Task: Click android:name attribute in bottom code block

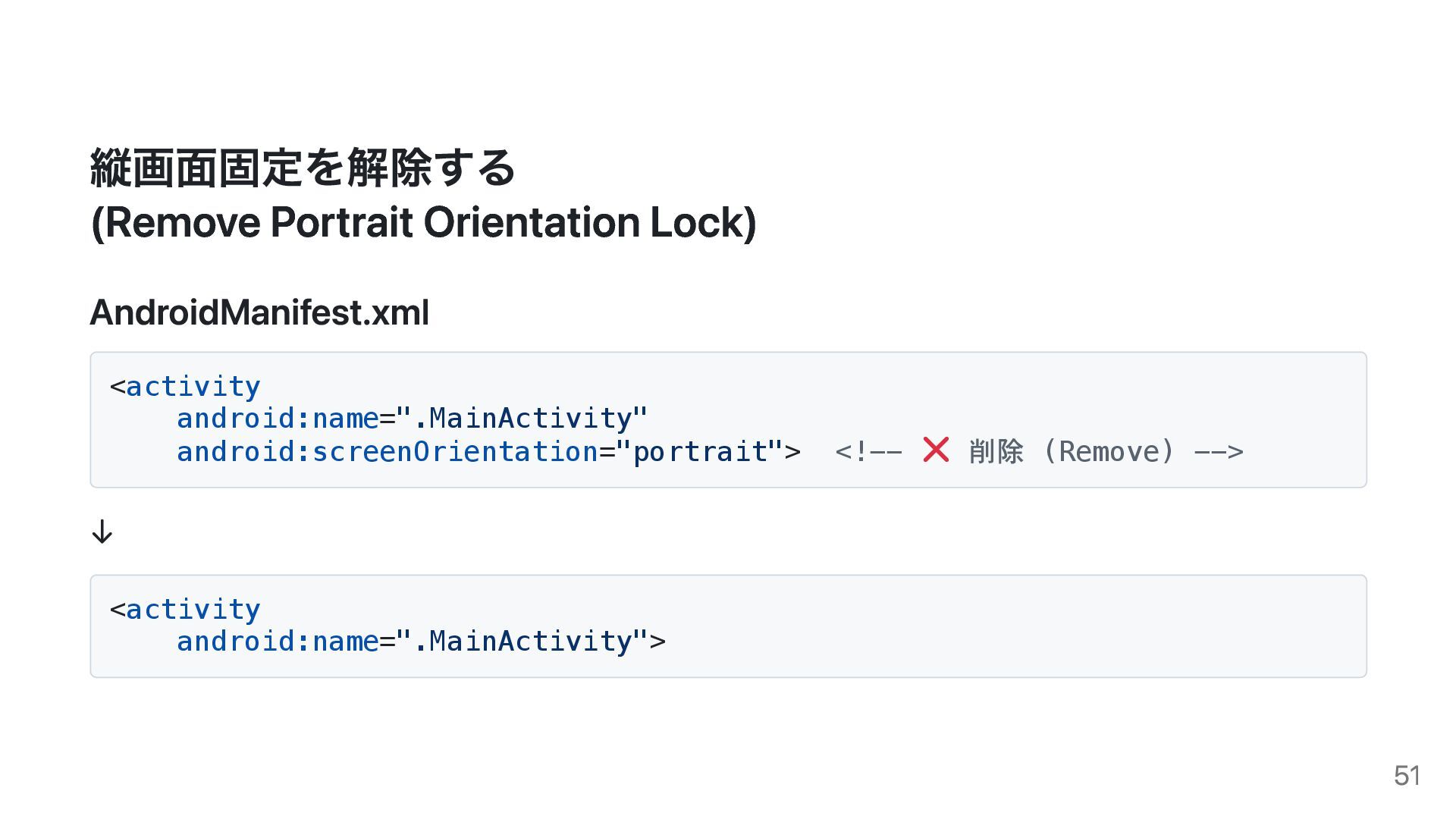Action: (x=278, y=642)
